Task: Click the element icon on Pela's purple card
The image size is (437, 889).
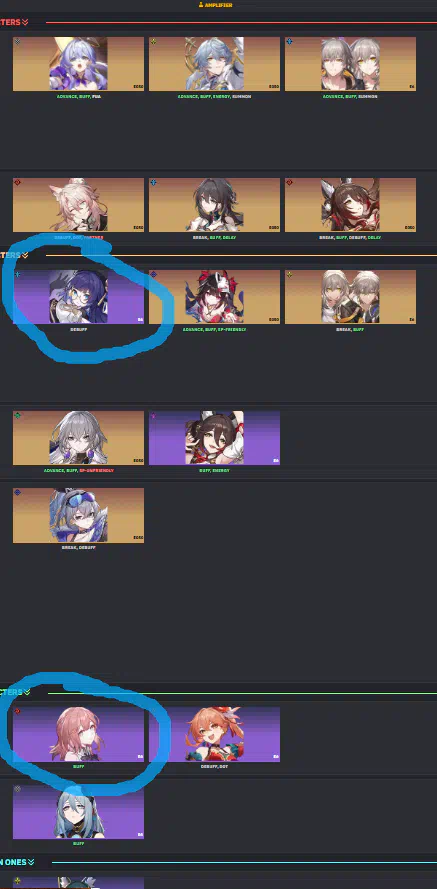Action: click(x=17, y=274)
